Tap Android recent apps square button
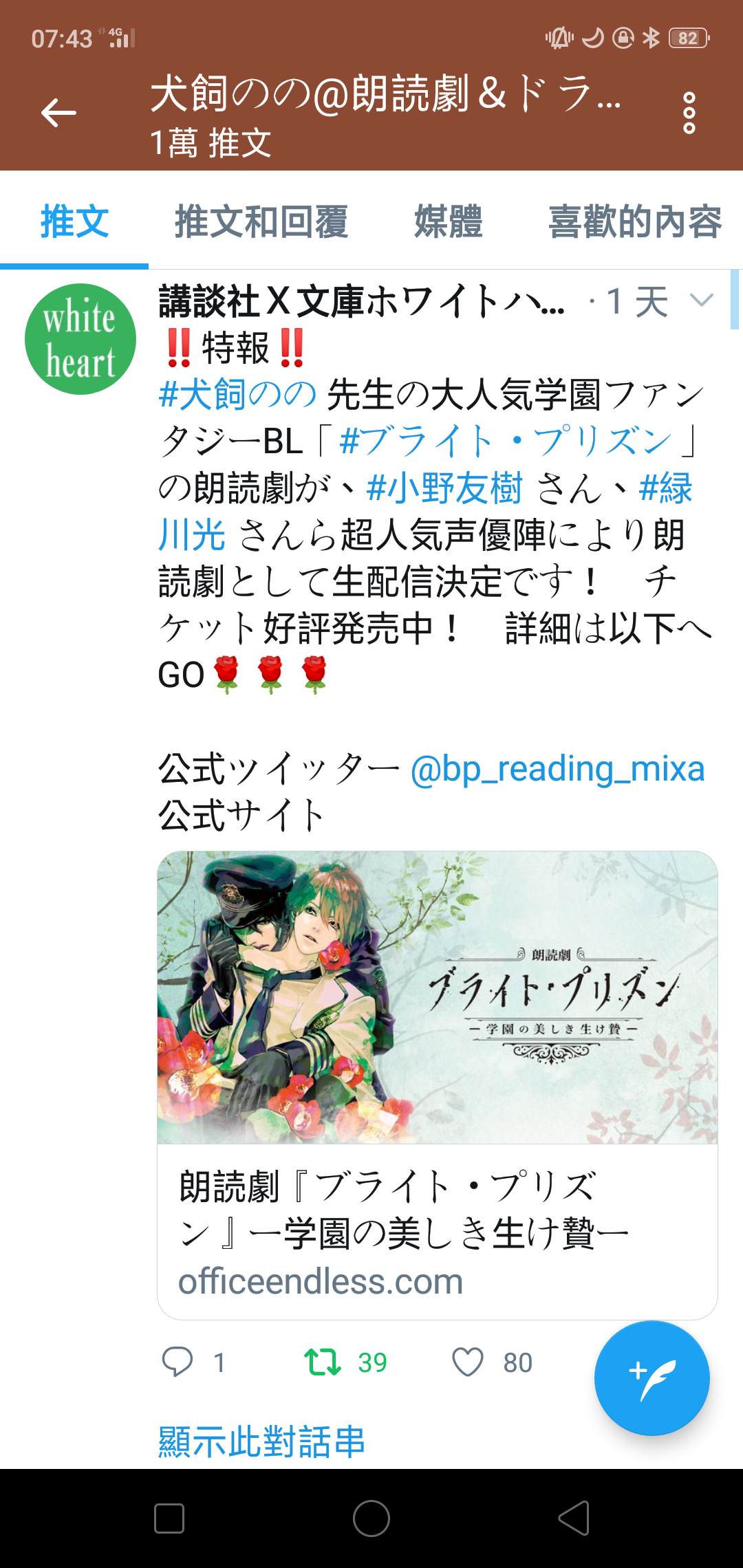This screenshot has height=1568, width=743. coord(169,1518)
